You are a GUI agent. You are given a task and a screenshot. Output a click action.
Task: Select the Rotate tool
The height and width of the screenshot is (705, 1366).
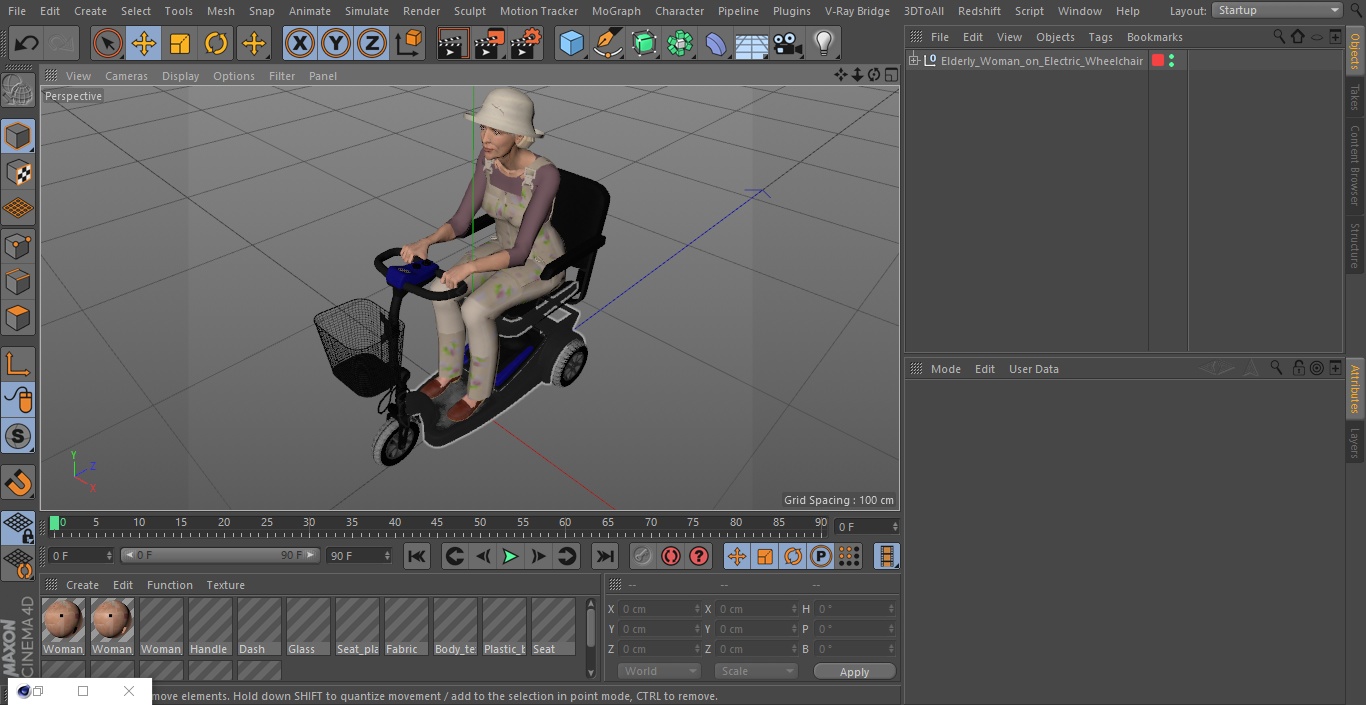(x=216, y=43)
